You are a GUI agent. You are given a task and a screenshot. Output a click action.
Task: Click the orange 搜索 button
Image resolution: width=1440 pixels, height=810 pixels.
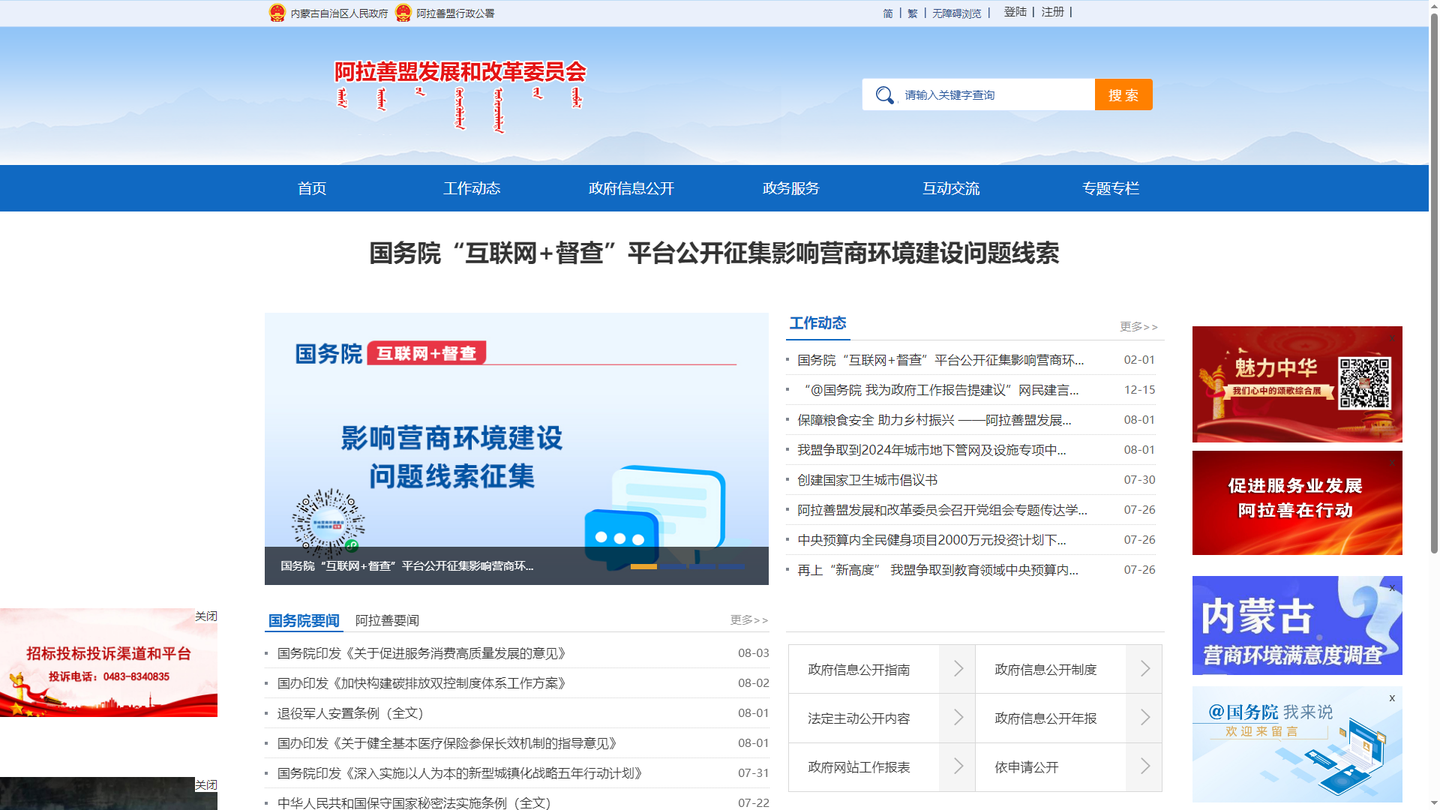1124,95
